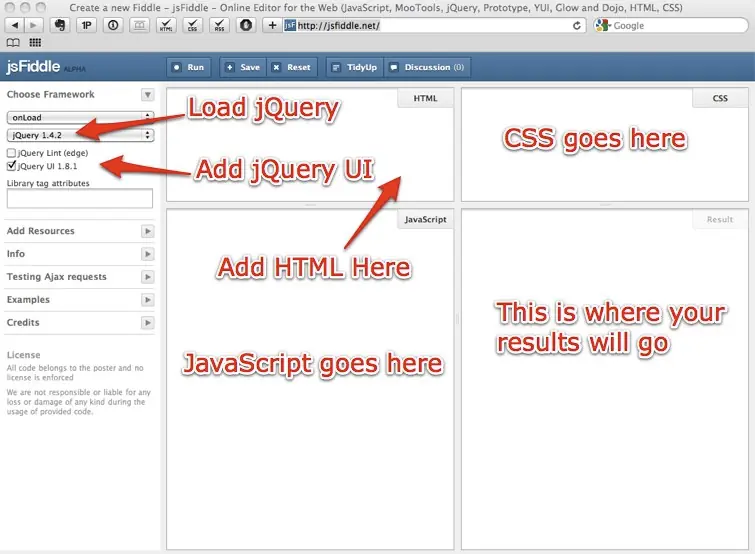Click the Choose Framework heading text
This screenshot has width=755, height=554.
point(51,94)
